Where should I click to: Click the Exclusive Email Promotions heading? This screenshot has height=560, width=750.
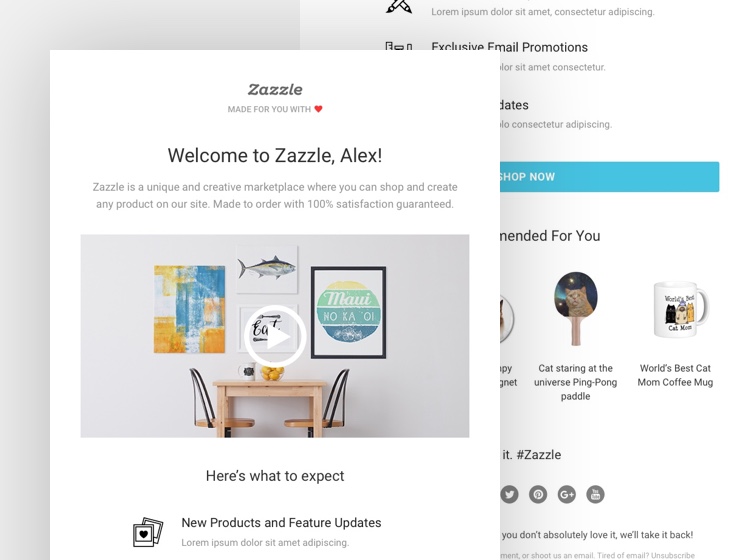coord(509,47)
